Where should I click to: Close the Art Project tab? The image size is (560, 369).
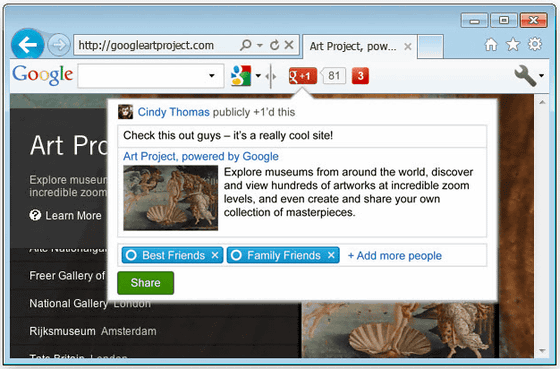coord(408,46)
